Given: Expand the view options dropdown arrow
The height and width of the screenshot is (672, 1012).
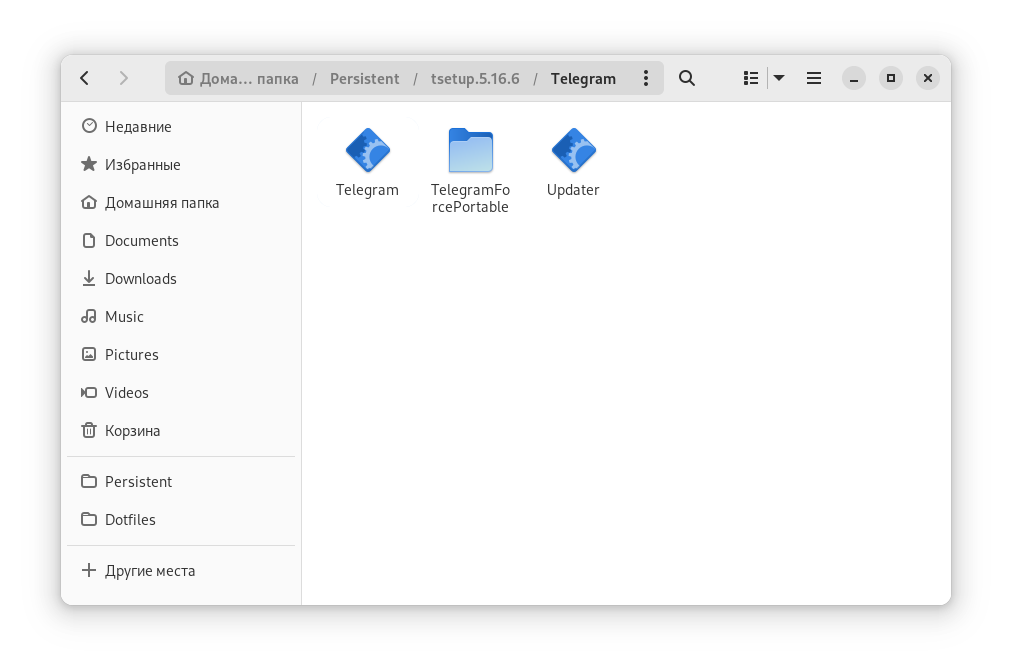Looking at the screenshot, I should (x=779, y=78).
